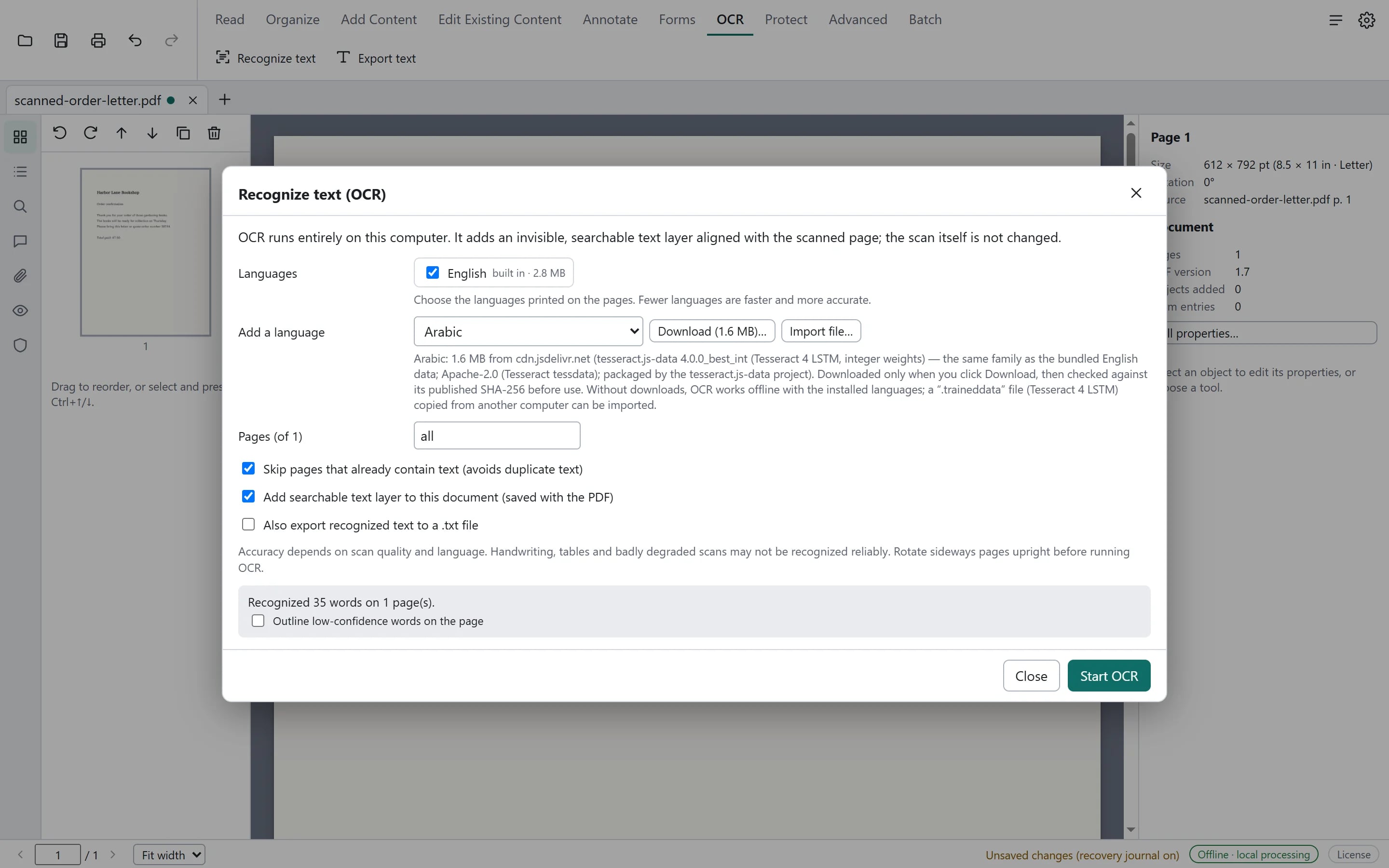The height and width of the screenshot is (868, 1389).
Task: Open the Batch tab
Action: tap(925, 19)
